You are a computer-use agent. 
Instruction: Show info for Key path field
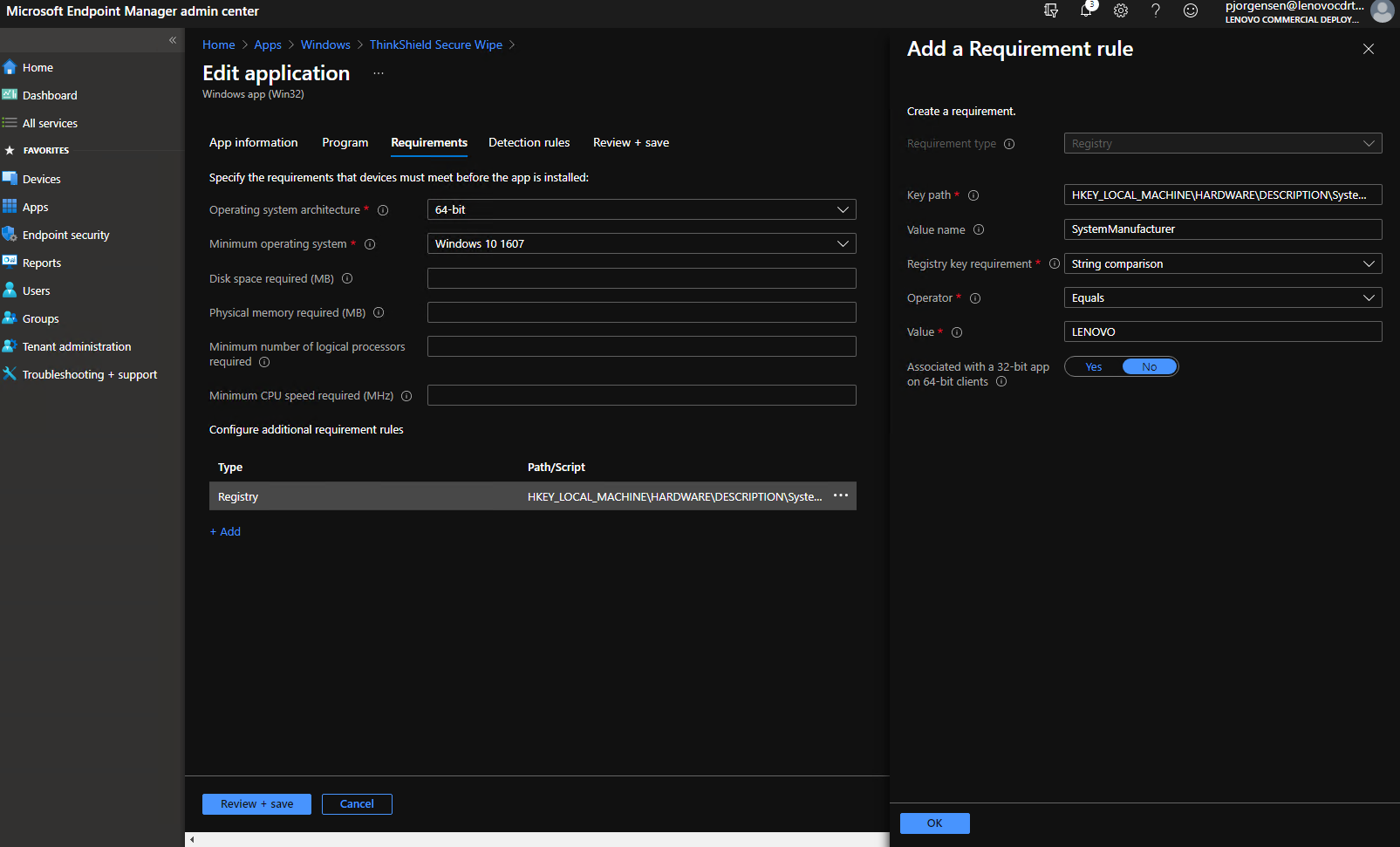coord(973,195)
